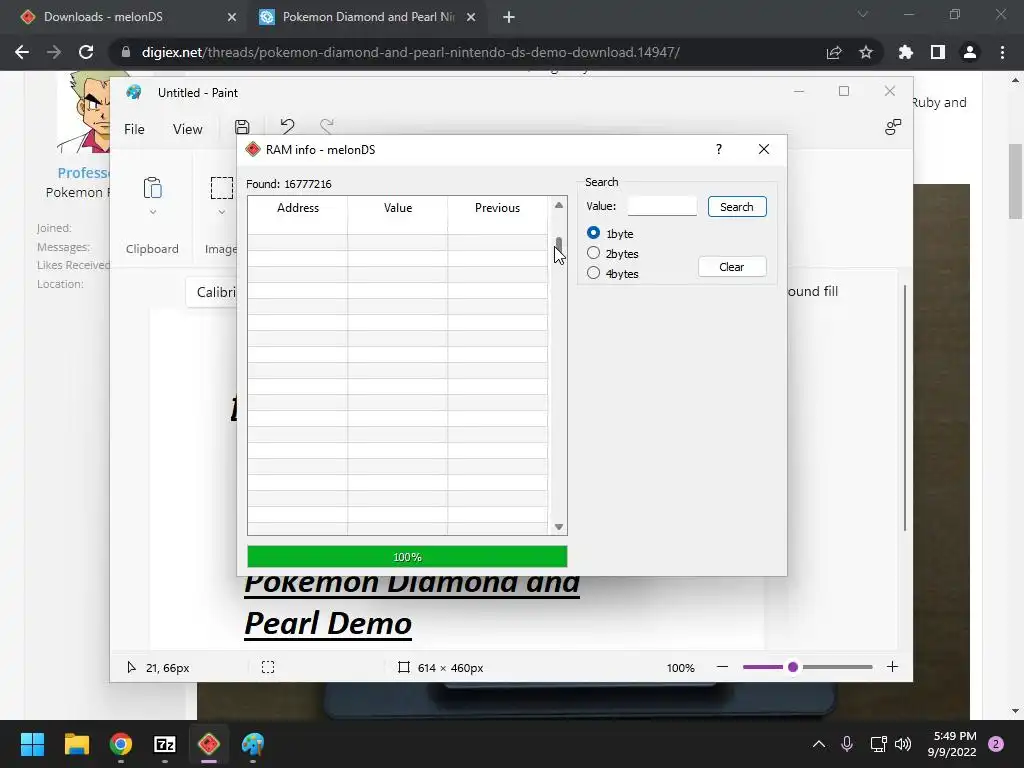Show hidden system tray icons

(x=819, y=744)
